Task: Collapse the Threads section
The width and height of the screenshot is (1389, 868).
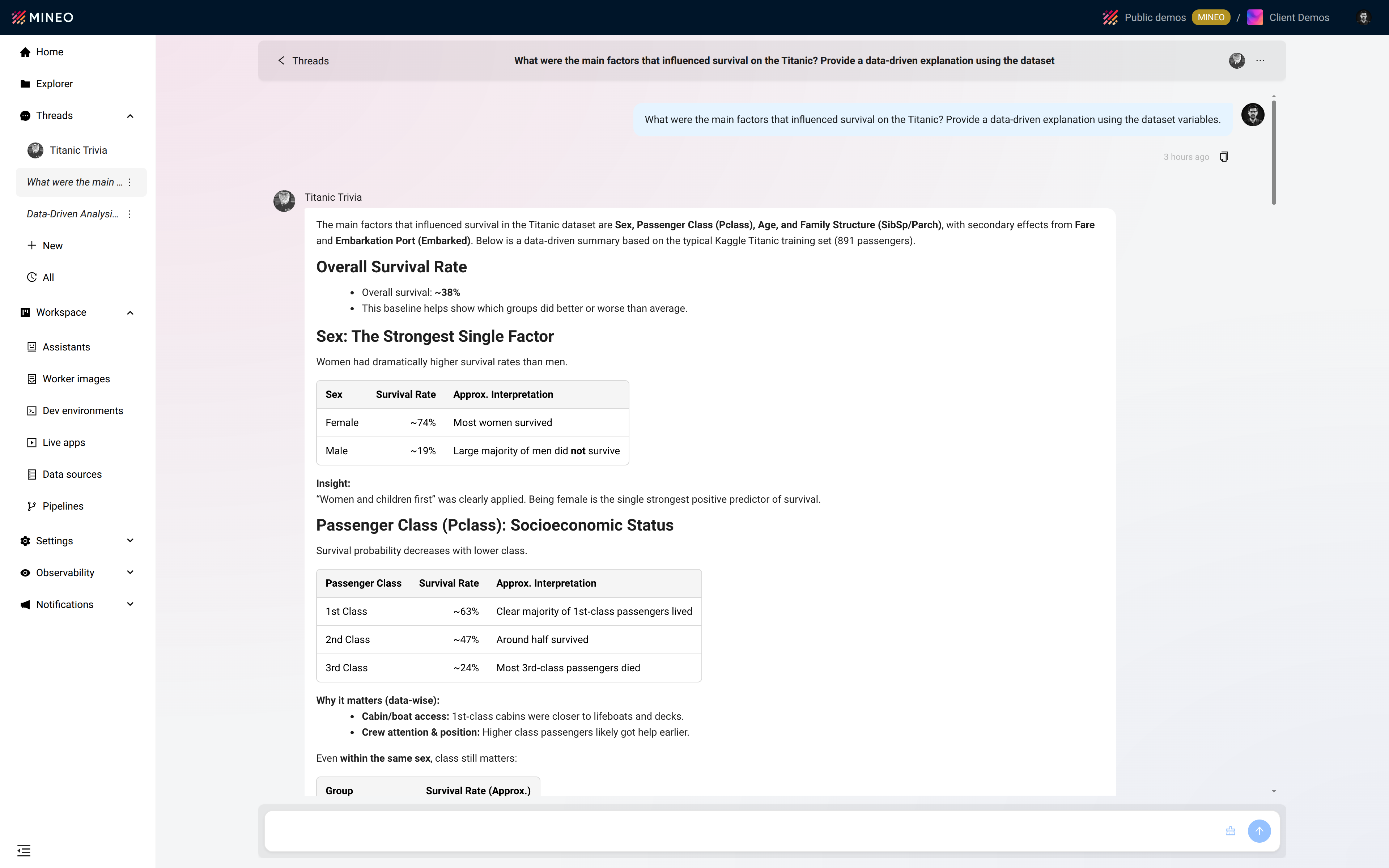Action: click(130, 116)
